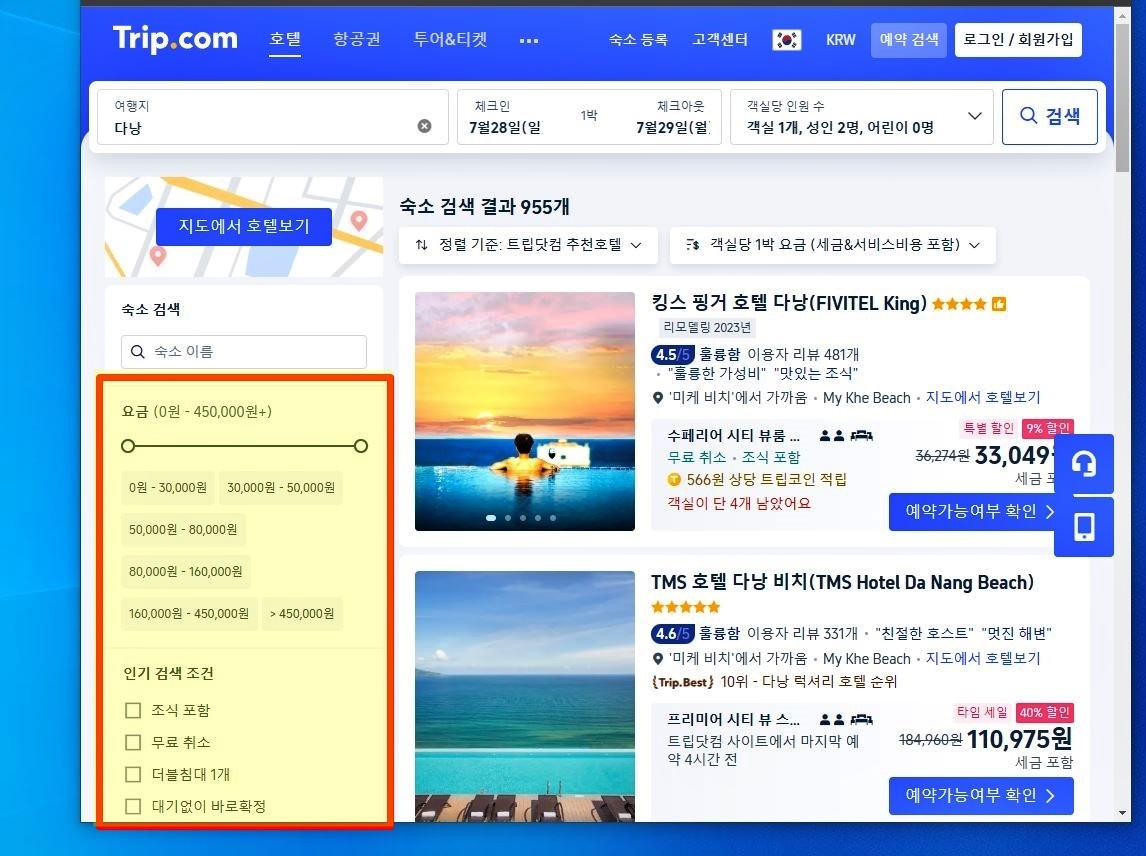Open the 체크인 date picker

[x=506, y=117]
